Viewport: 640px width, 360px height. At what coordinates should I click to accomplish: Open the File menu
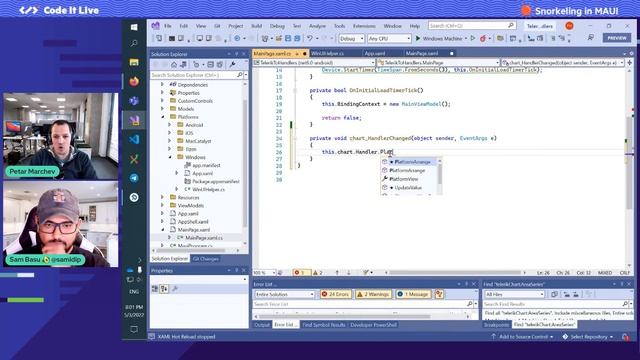point(168,26)
